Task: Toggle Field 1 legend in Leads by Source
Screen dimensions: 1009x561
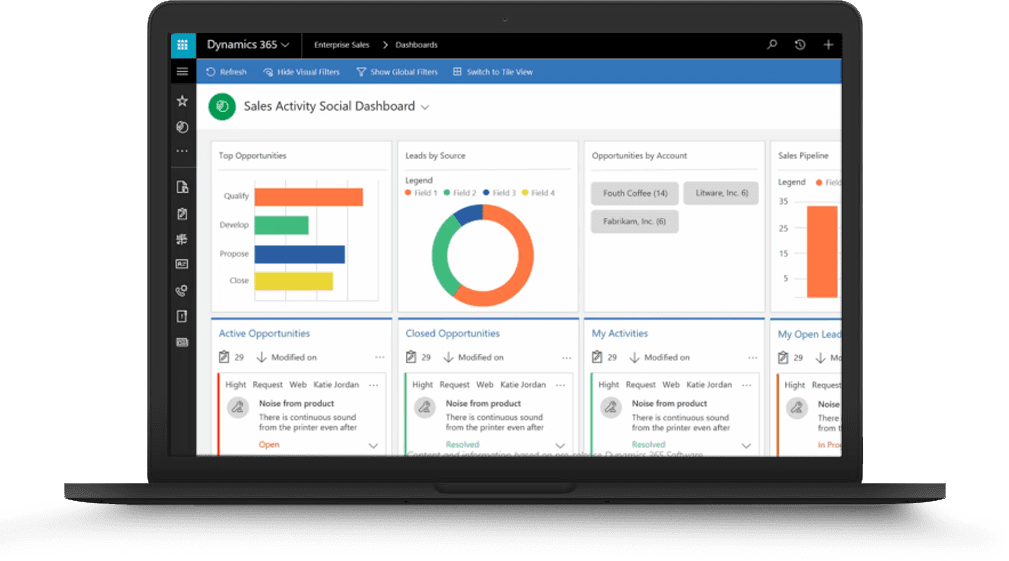Action: point(421,193)
